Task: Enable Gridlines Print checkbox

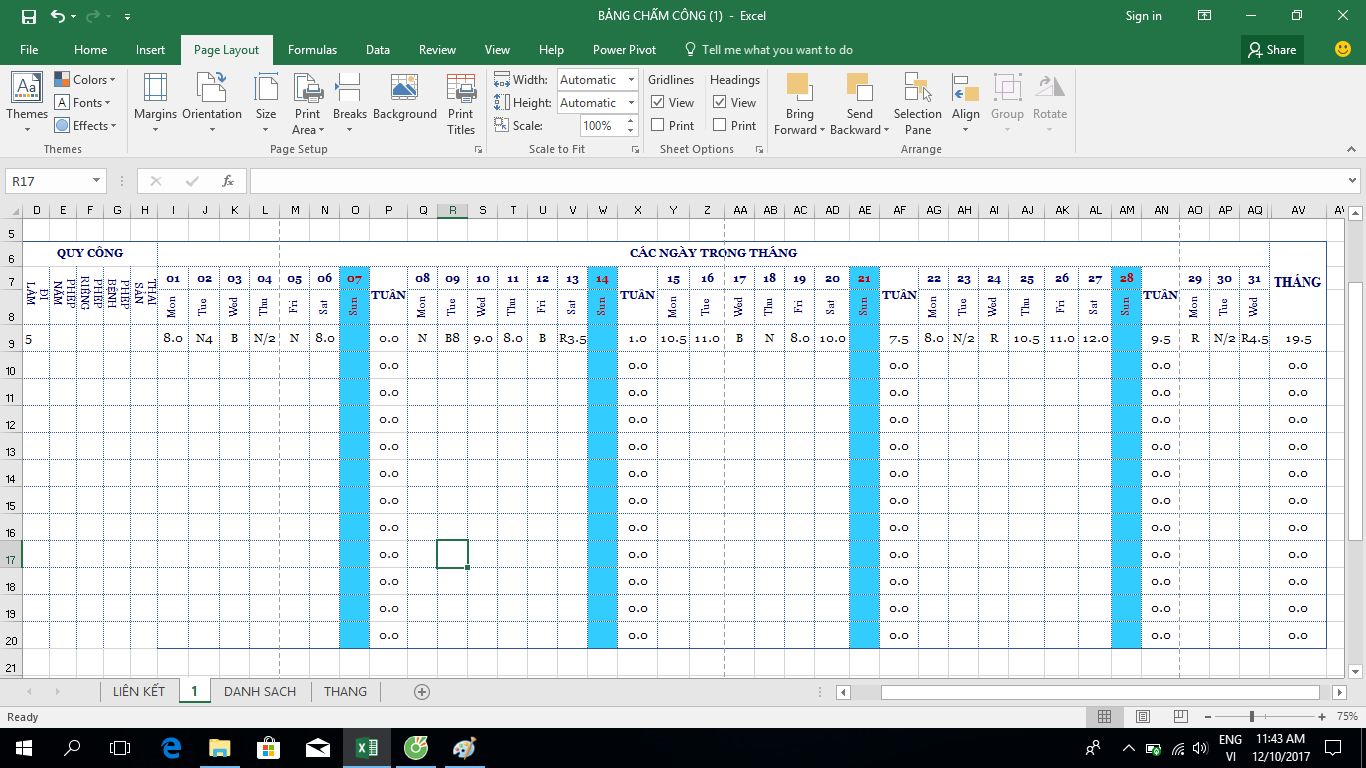Action: click(658, 125)
